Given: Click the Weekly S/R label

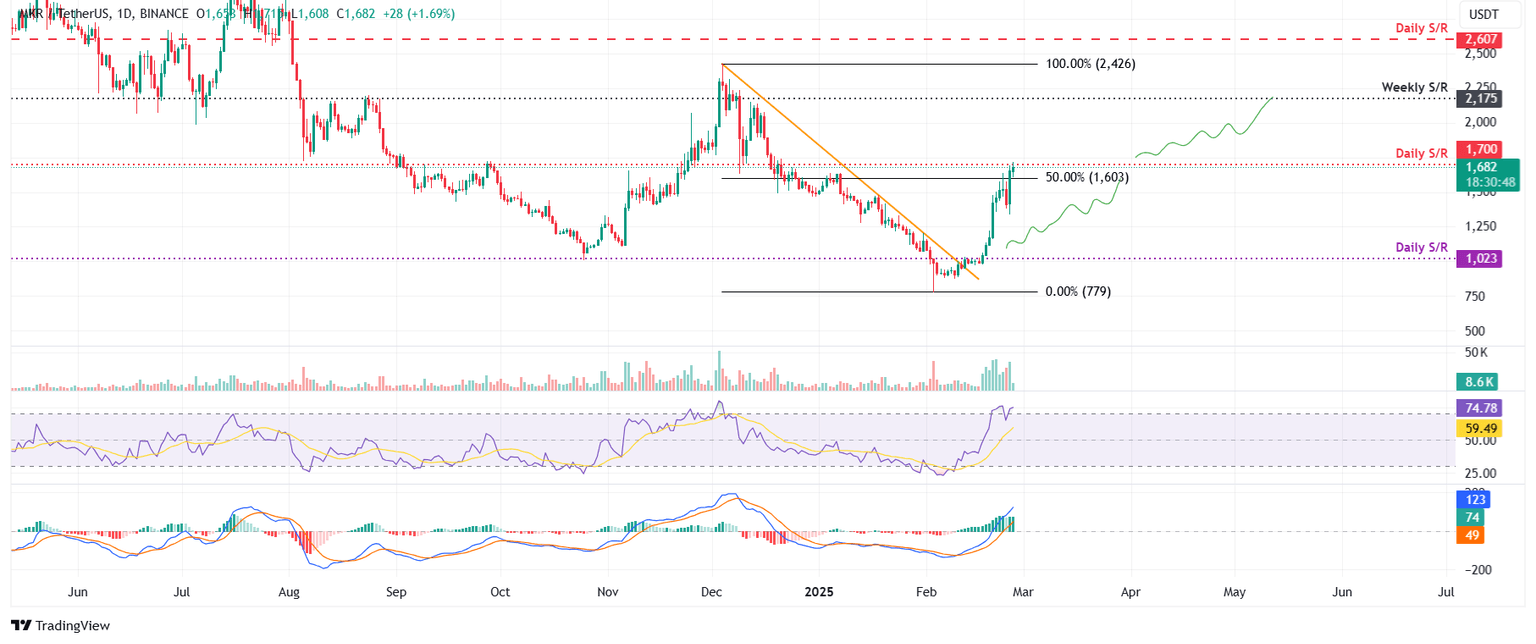Looking at the screenshot, I should (x=1416, y=87).
